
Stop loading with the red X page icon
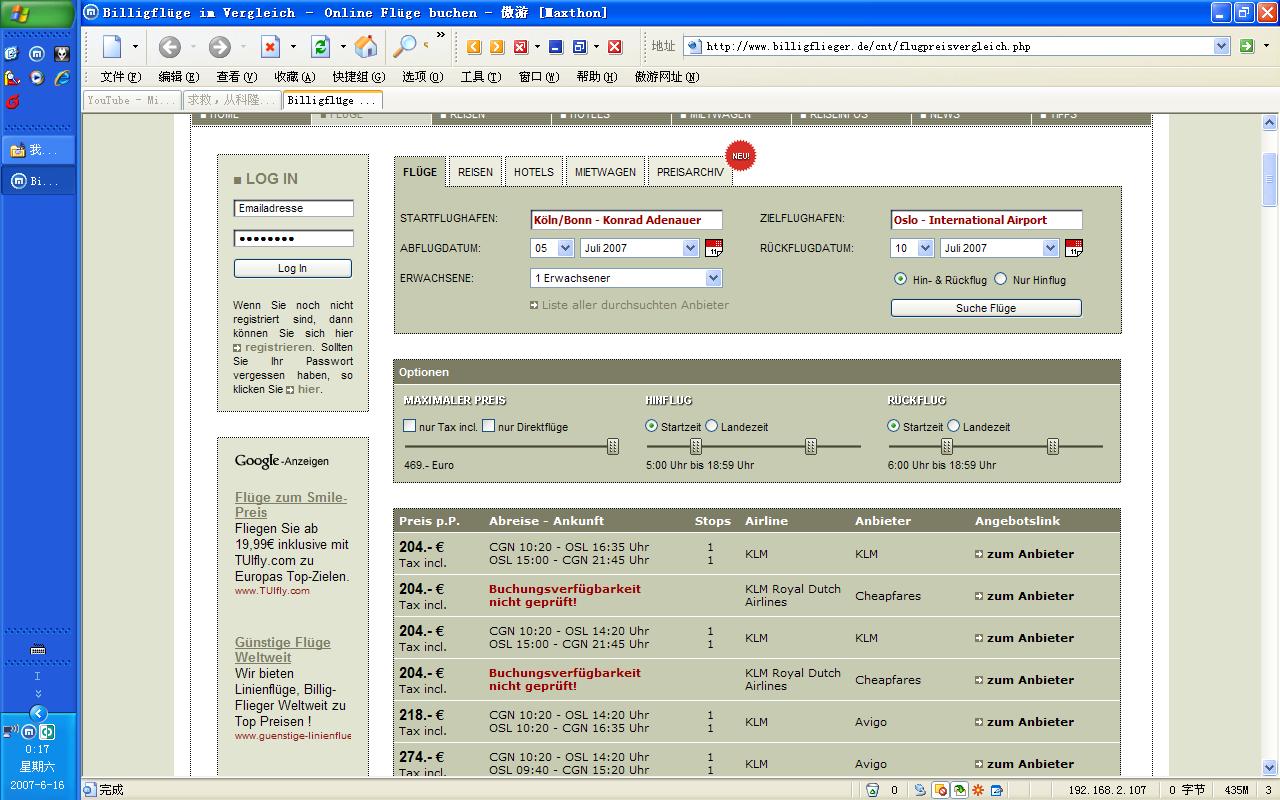(x=270, y=47)
